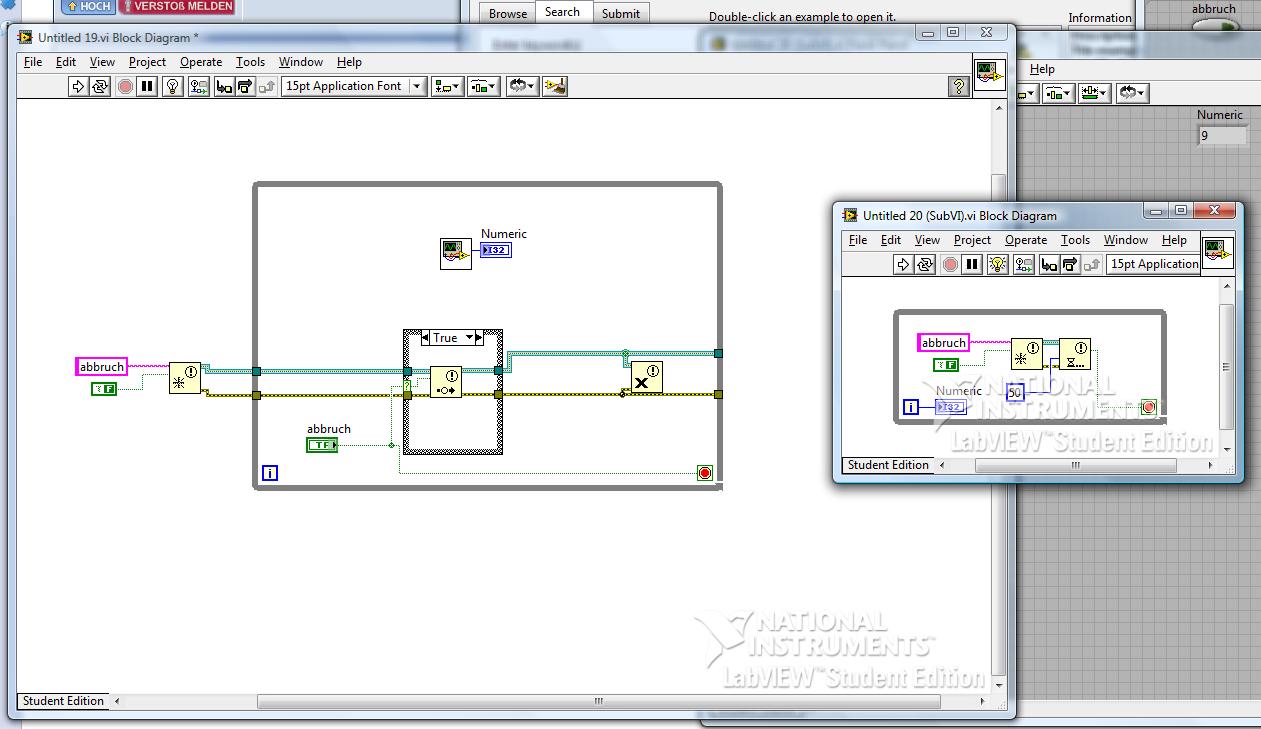Select Obtain Notifier node in Untitled 19
Screen dimensions: 1261x729
click(x=185, y=378)
